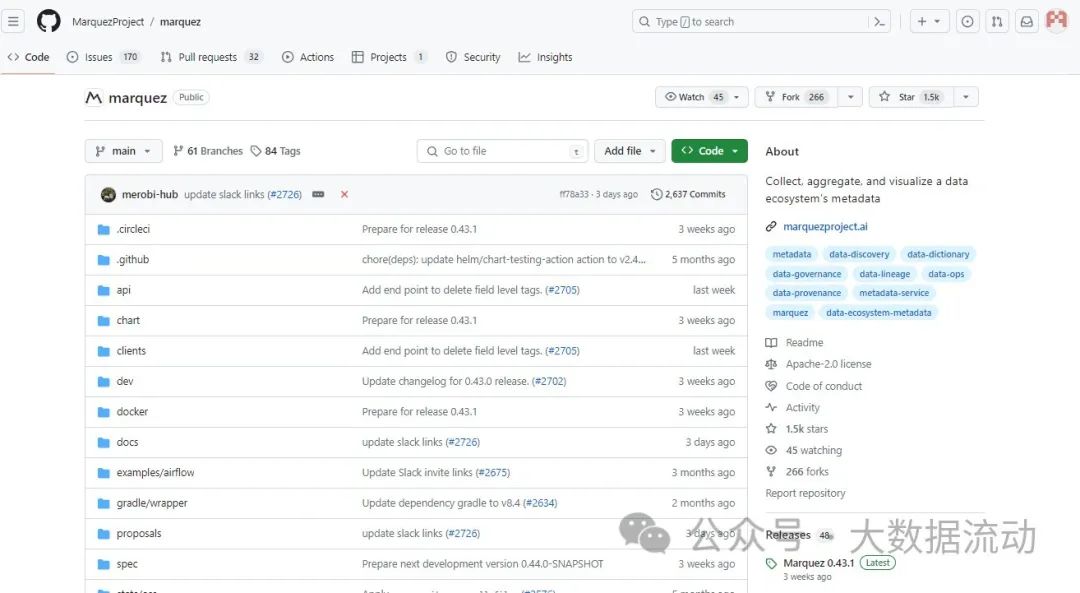The image size is (1080, 593).
Task: Click the top search bar
Action: pyautogui.click(x=761, y=22)
